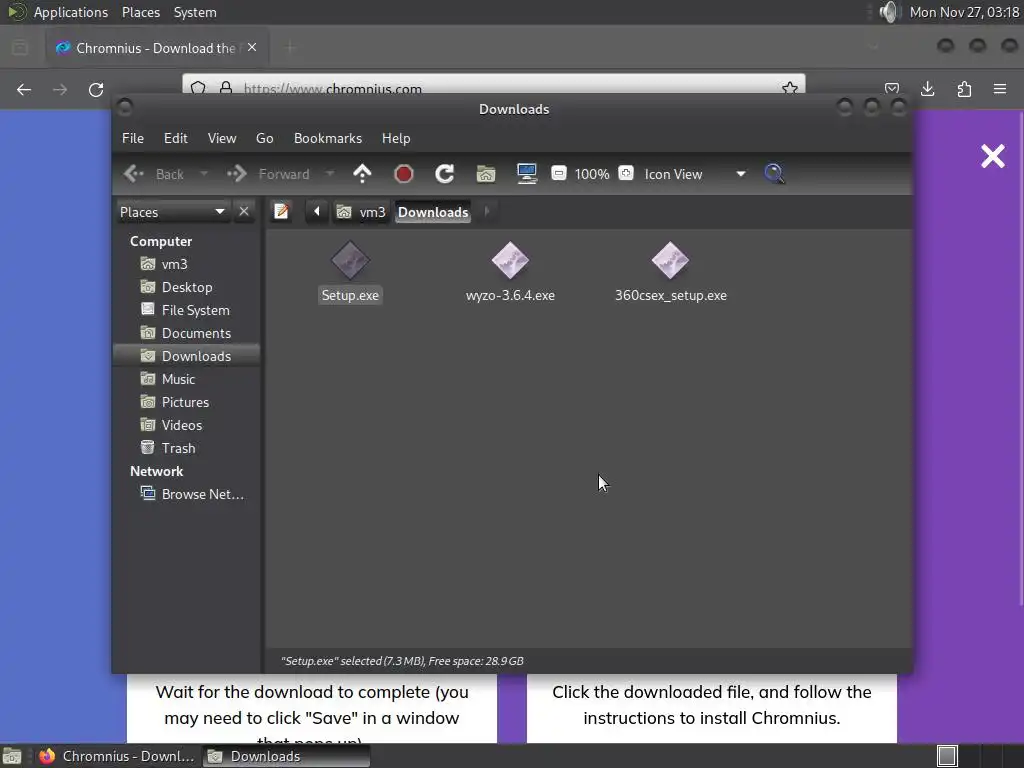Viewport: 1024px width, 768px height.
Task: Open Pictures in the sidebar
Action: coord(187,402)
